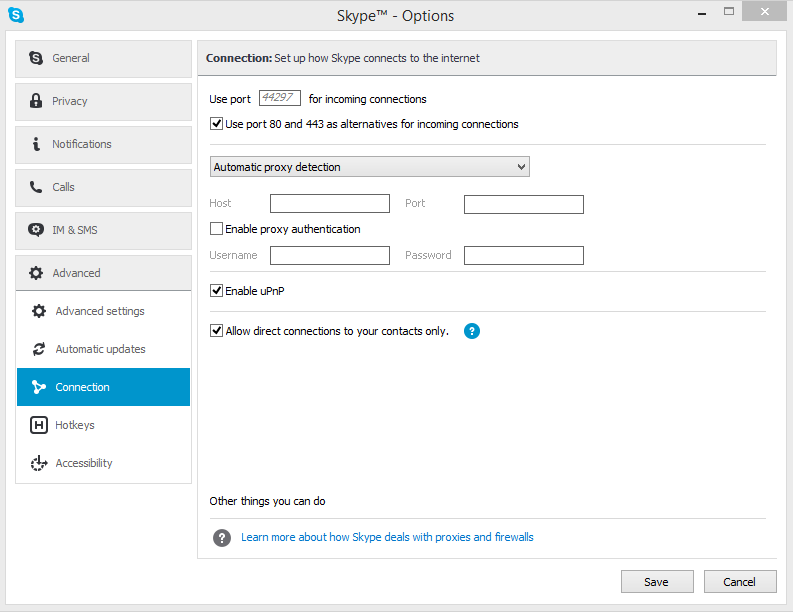The height and width of the screenshot is (612, 793).
Task: Click the Advanced settings gear icon
Action: (39, 311)
